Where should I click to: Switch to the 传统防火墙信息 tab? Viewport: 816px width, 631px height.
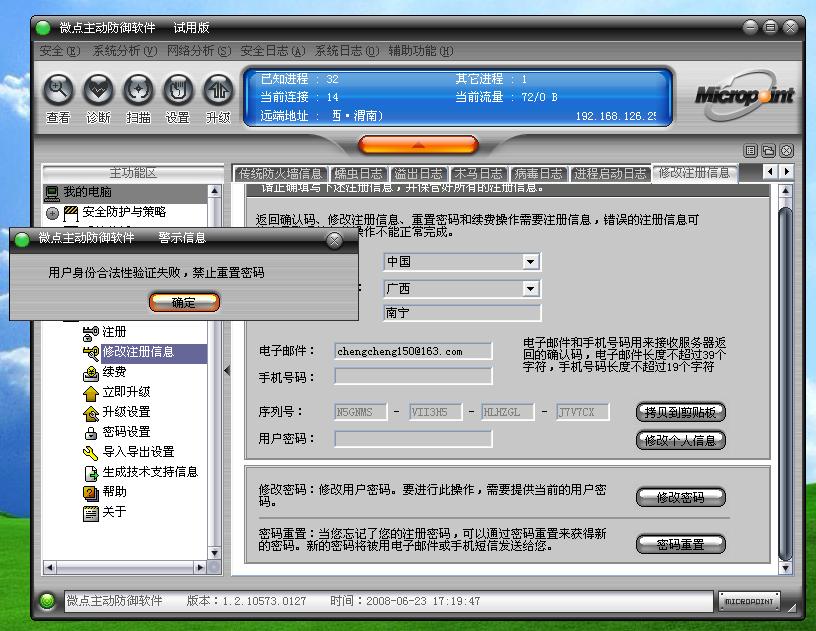click(x=280, y=174)
